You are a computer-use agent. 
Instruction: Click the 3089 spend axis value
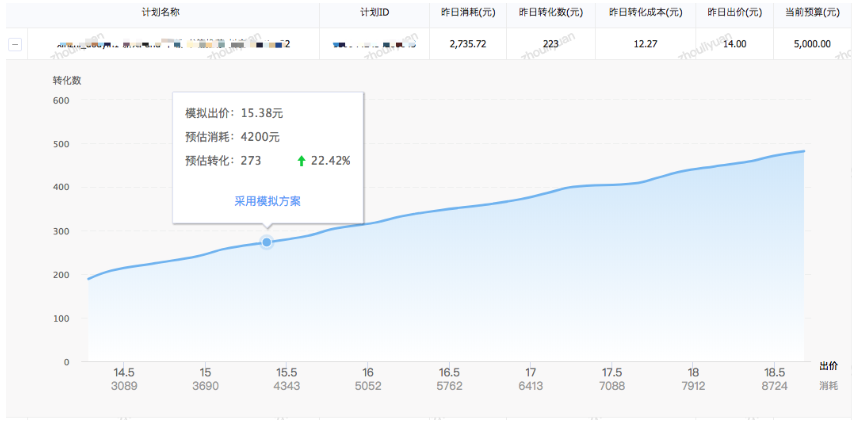click(x=123, y=386)
